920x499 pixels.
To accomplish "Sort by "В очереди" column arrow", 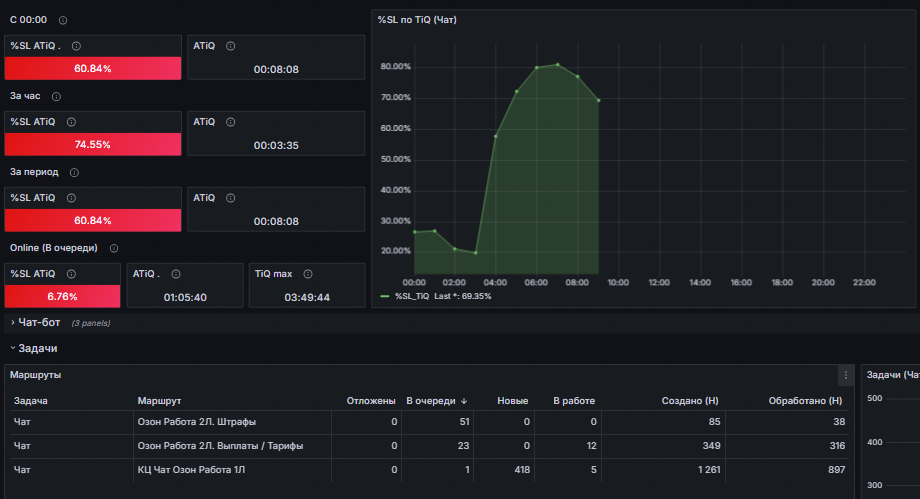I will tap(464, 401).
